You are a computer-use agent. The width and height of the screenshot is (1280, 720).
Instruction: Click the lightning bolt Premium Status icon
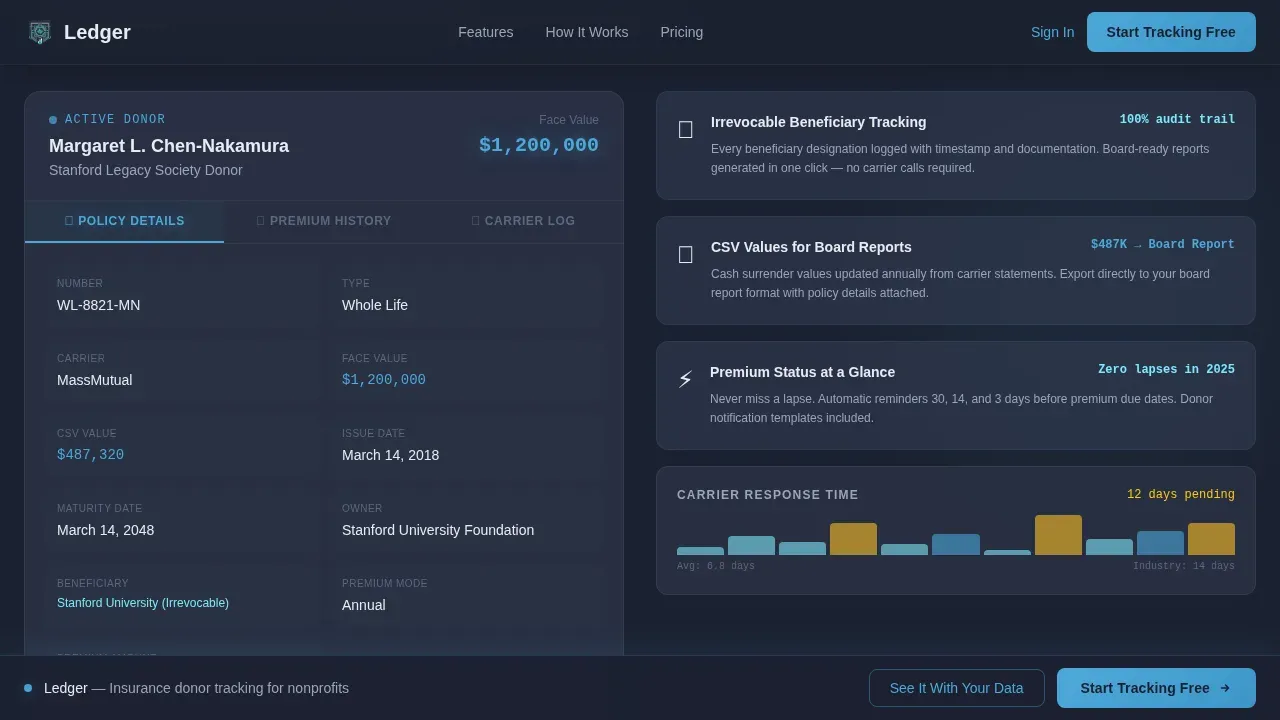[685, 380]
